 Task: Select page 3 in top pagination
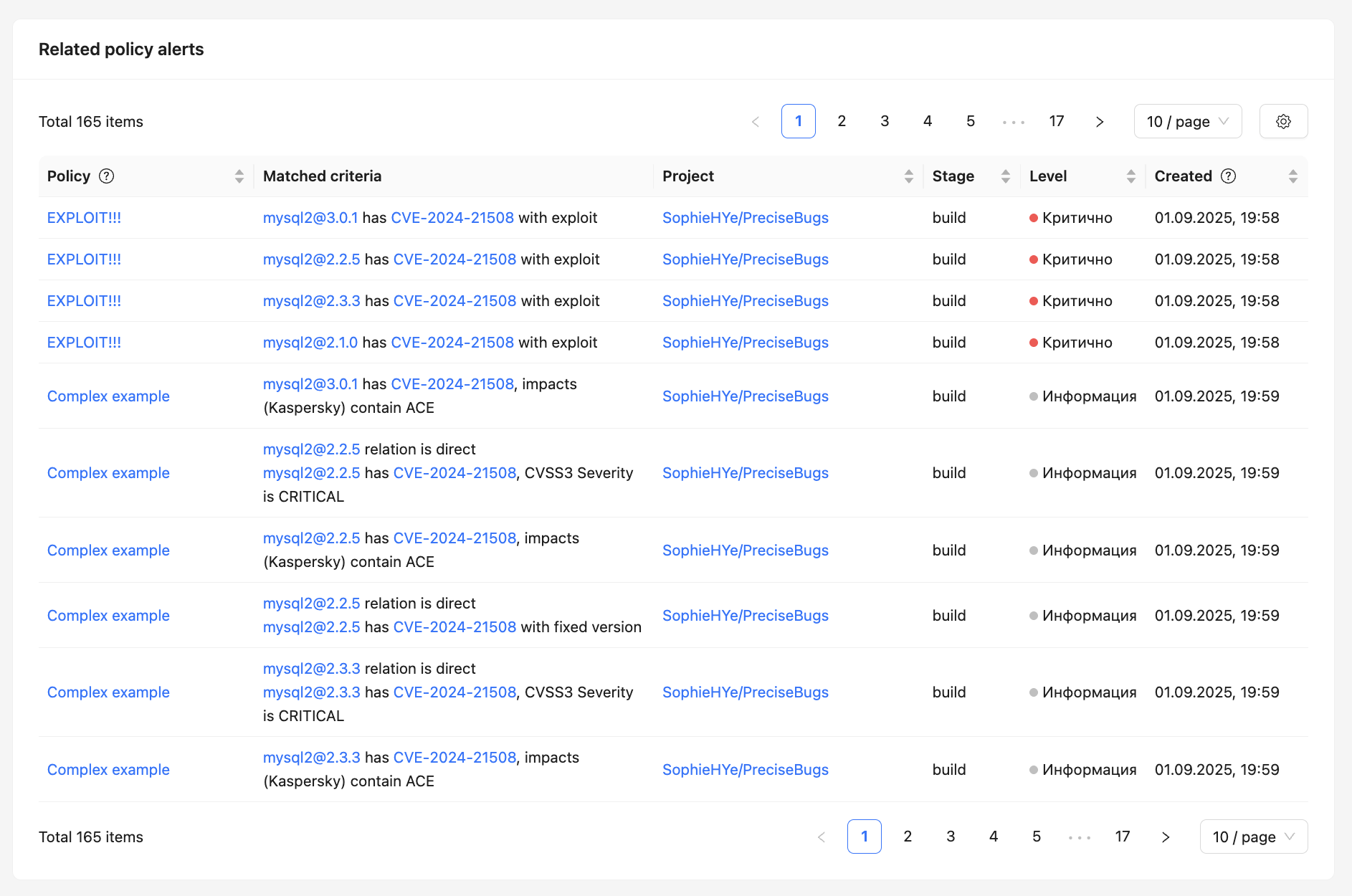884,121
